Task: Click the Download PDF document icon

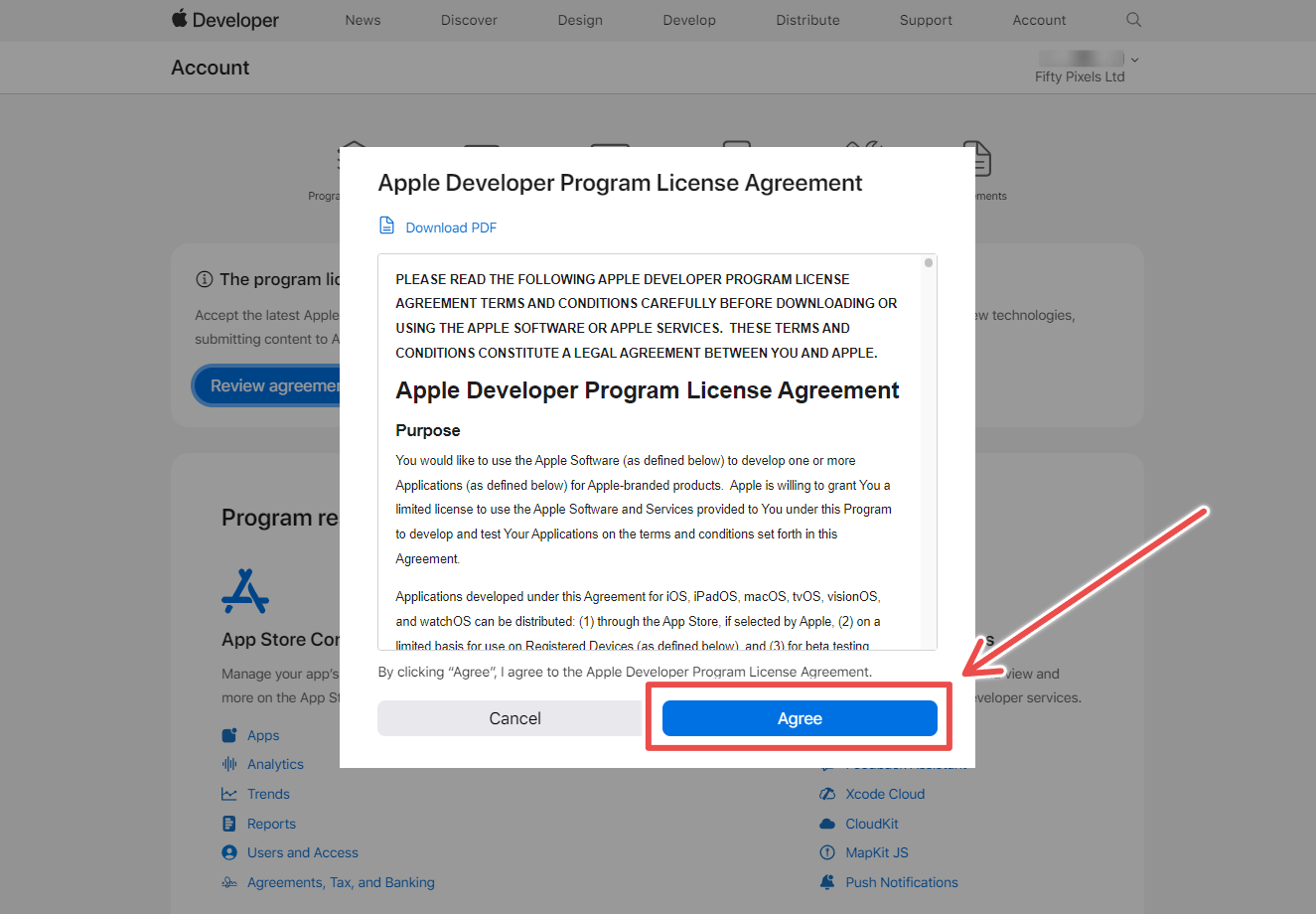Action: [x=387, y=226]
